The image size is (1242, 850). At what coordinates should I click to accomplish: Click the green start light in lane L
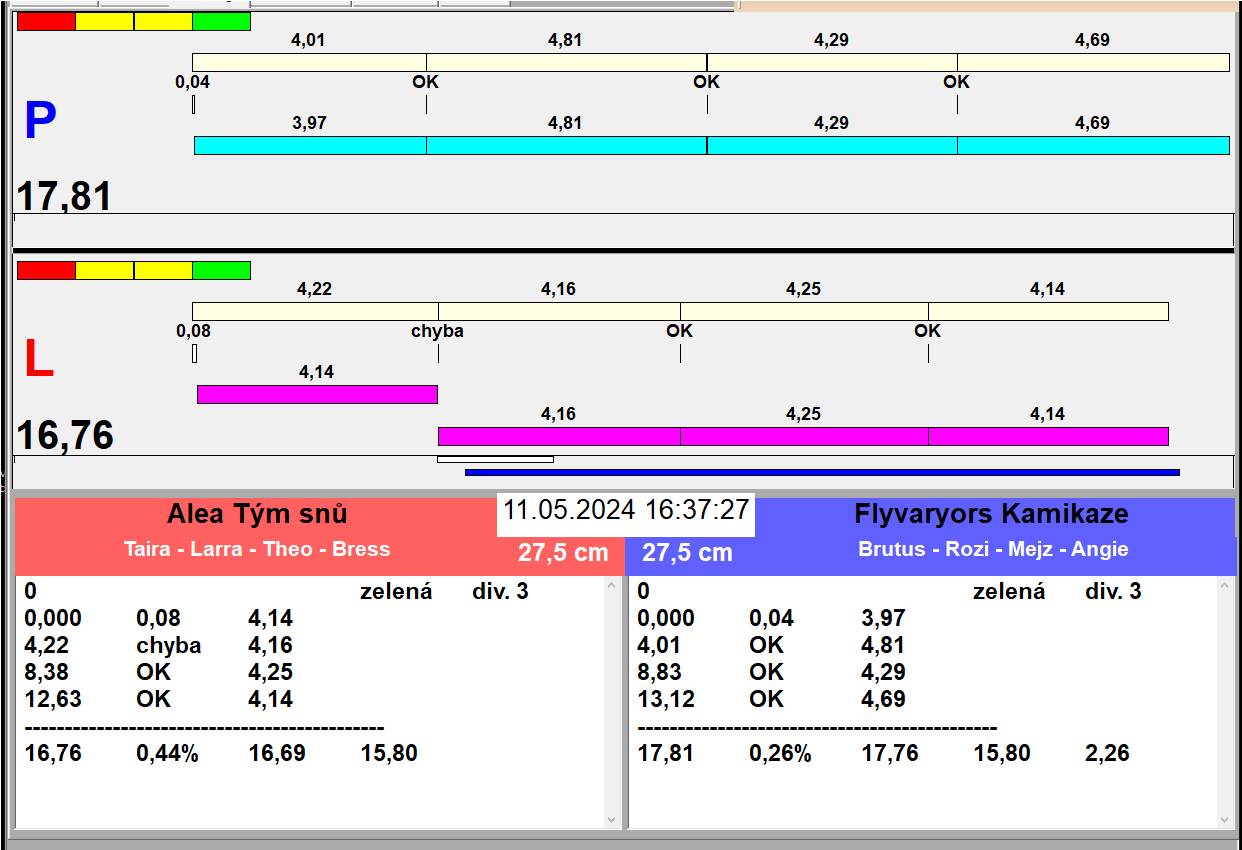(x=221, y=270)
